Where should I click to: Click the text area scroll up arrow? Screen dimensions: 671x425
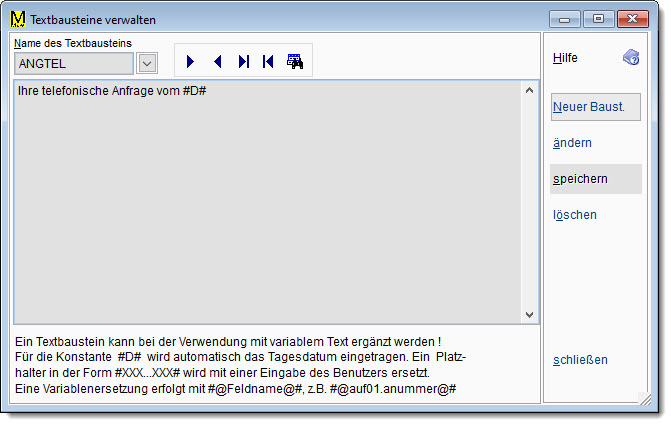click(x=530, y=90)
